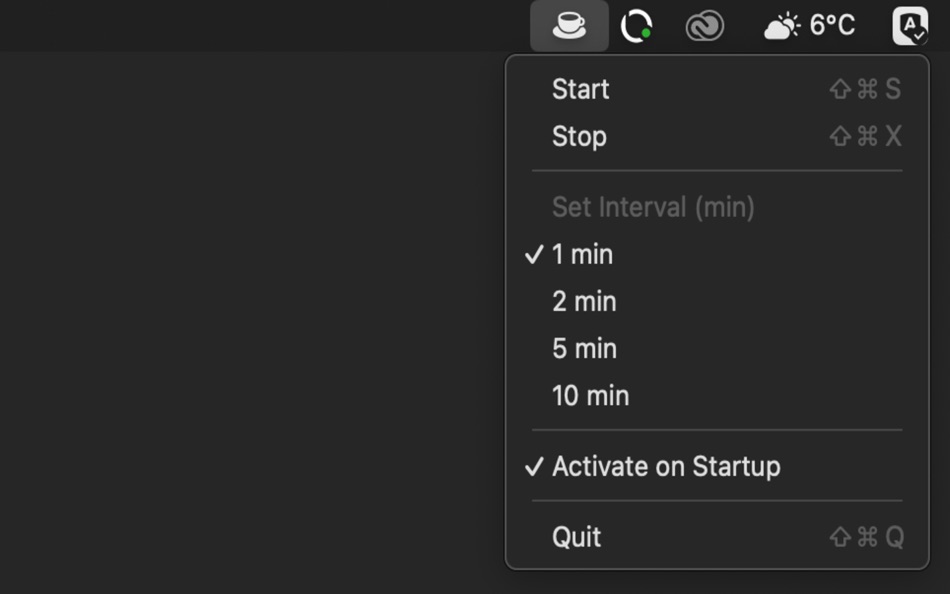950x594 pixels.
Task: Click the shortcut label beside Stop
Action: point(864,136)
